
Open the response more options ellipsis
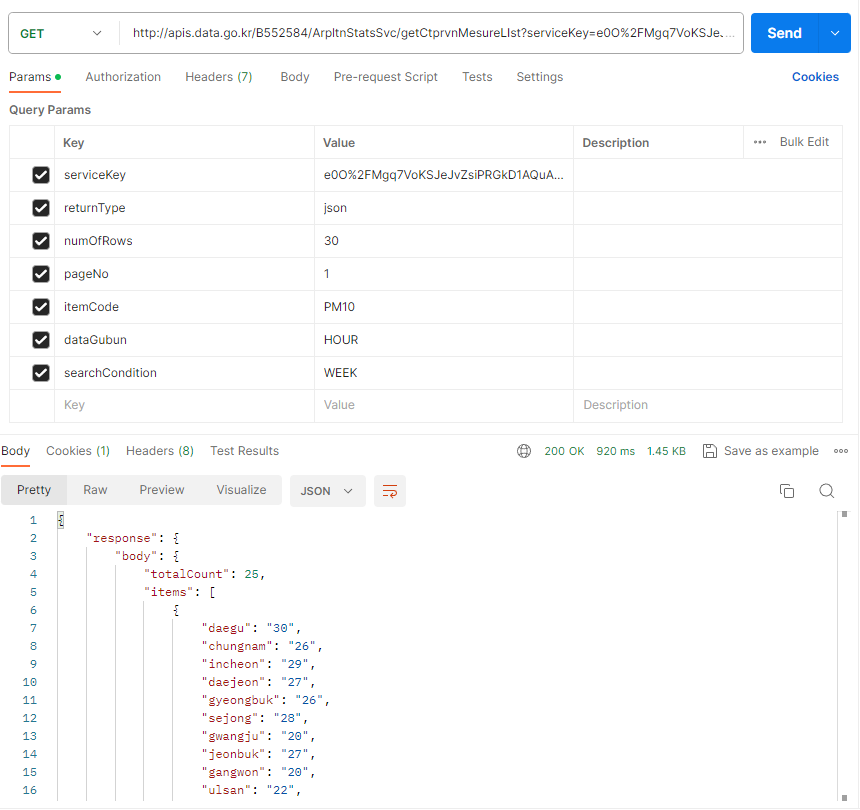841,451
